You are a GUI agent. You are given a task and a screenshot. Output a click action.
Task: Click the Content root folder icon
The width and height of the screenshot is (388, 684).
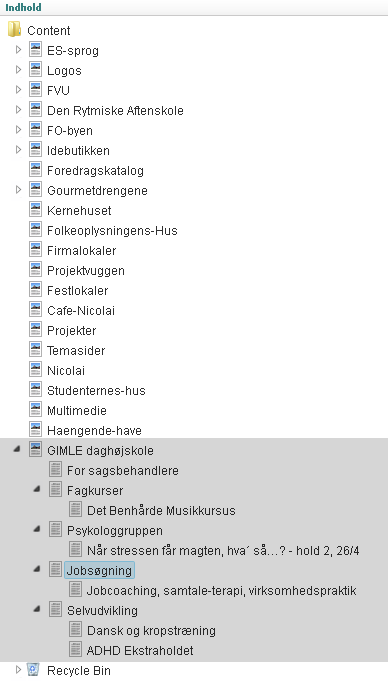point(14,30)
